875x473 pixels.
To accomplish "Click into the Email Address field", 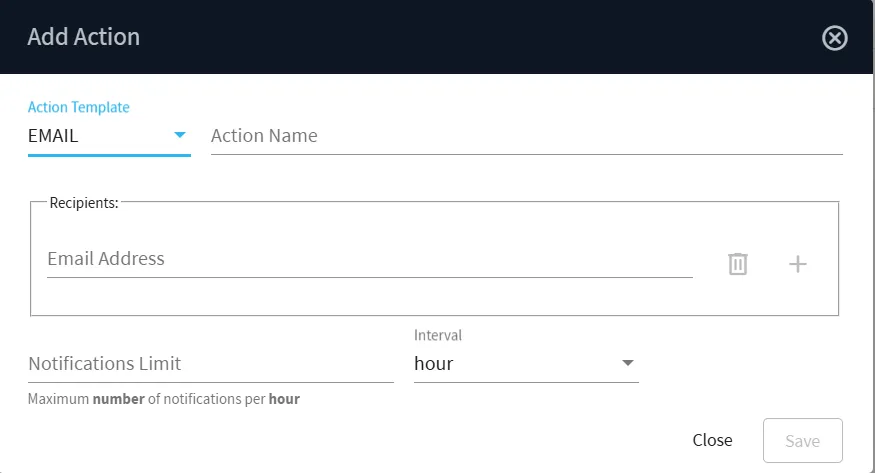I will point(369,259).
